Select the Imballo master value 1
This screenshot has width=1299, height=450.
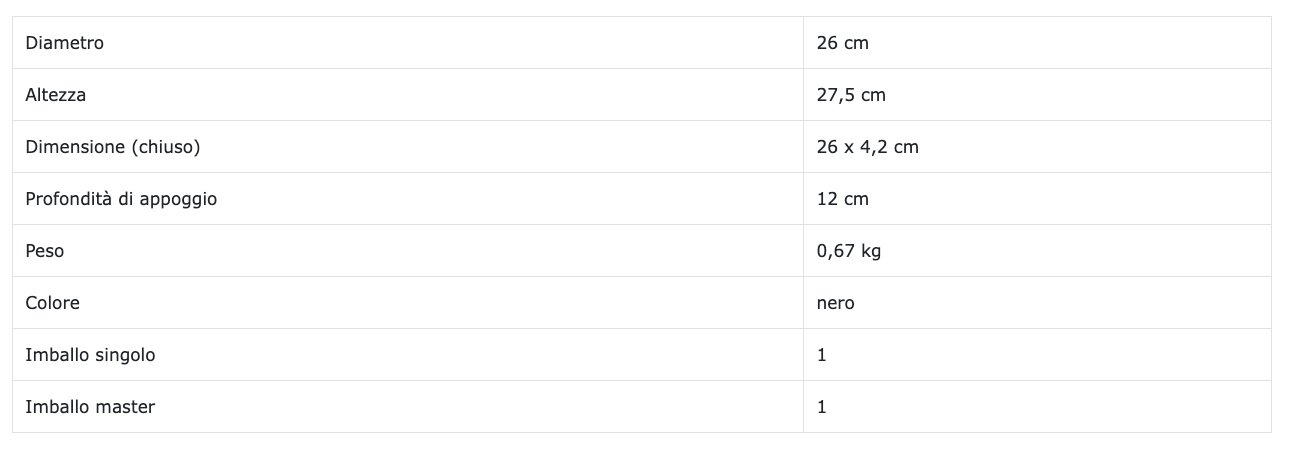[x=822, y=407]
